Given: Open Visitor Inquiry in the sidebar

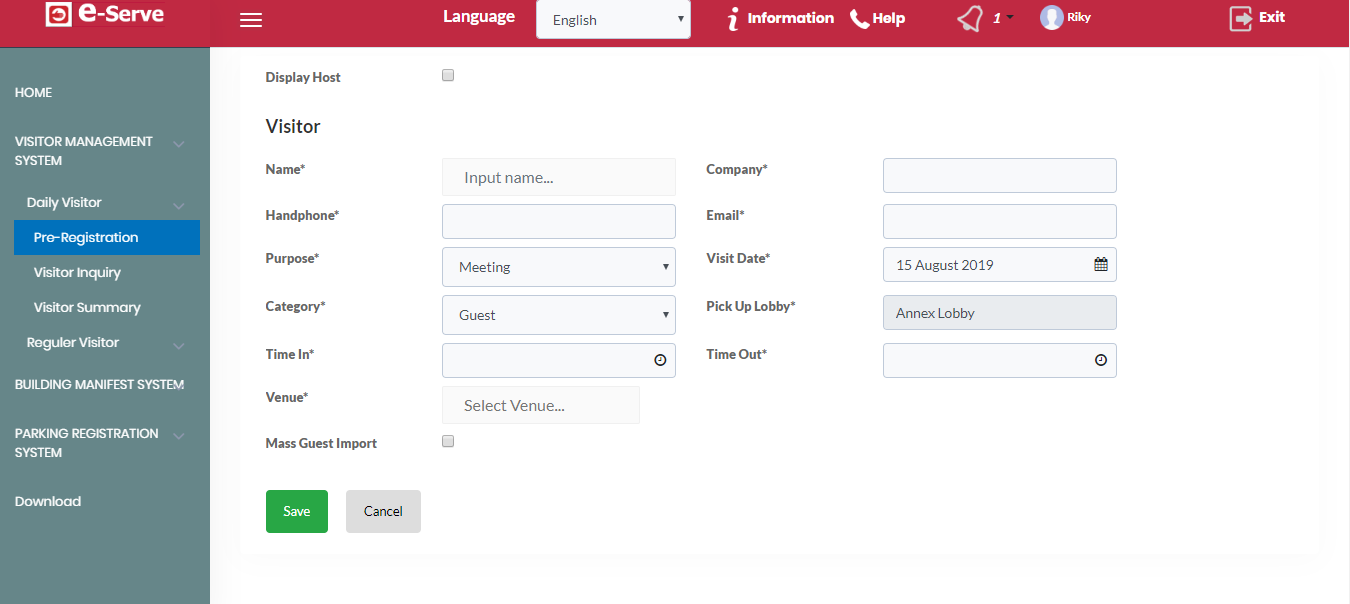Looking at the screenshot, I should coord(77,272).
